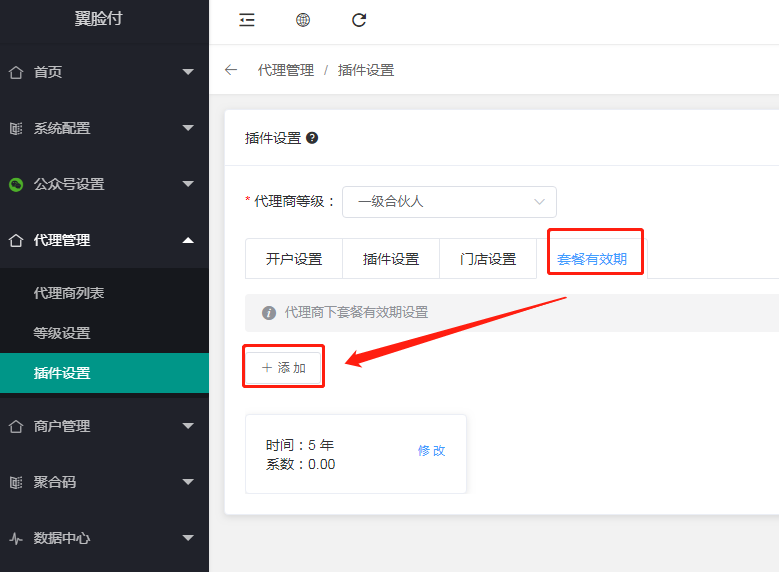
Task: Select 插件设置 in the sidebar submenu
Action: pyautogui.click(x=104, y=373)
